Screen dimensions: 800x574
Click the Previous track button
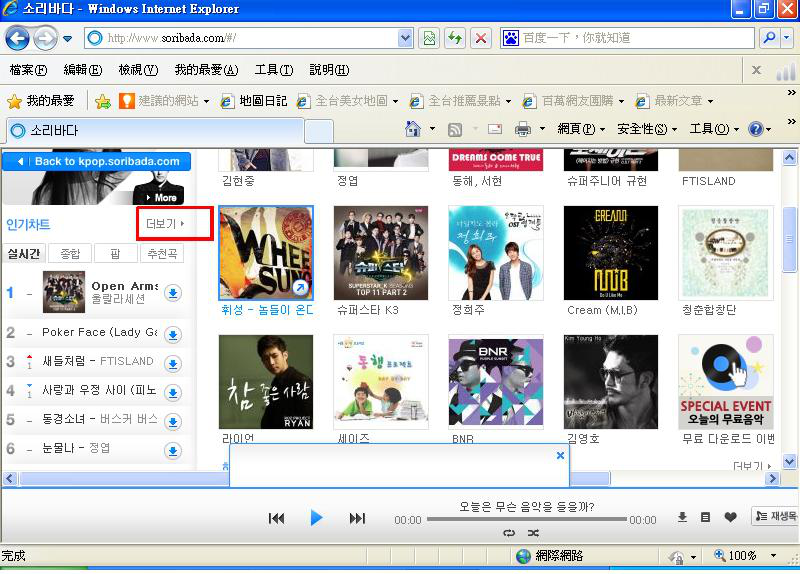(x=277, y=518)
